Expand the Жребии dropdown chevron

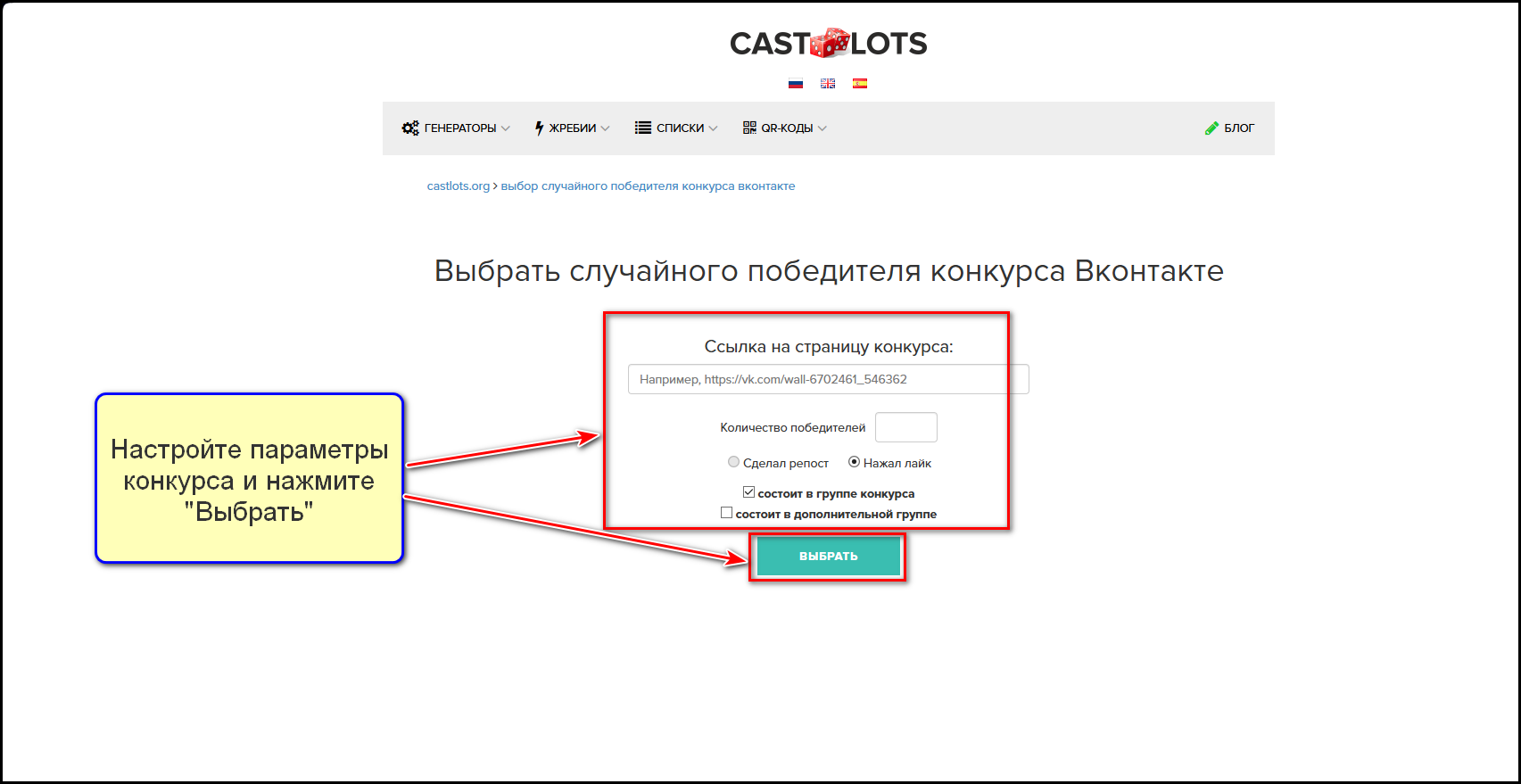tap(606, 128)
